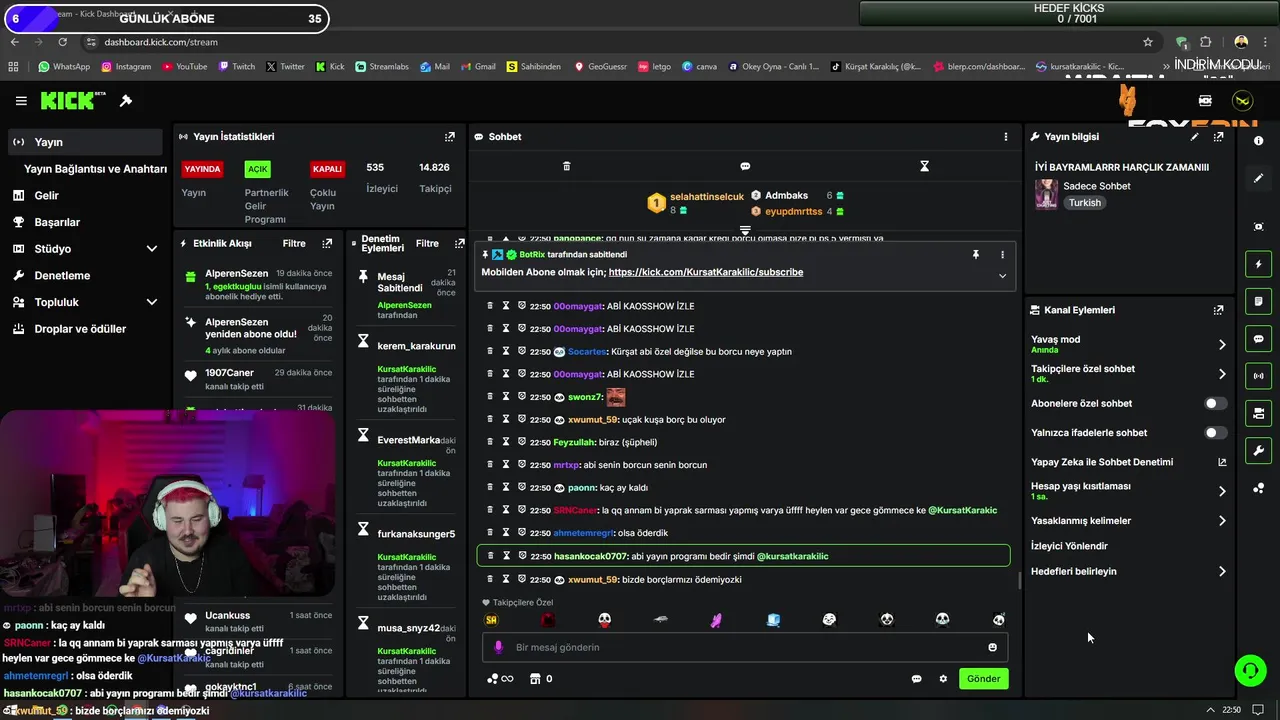Open the emoji picker in the message box
Image resolution: width=1280 pixels, height=720 pixels.
(x=992, y=647)
